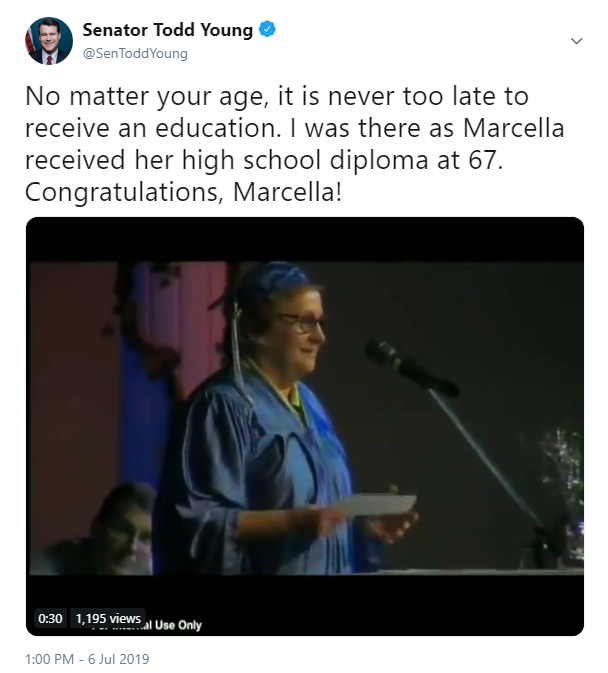
Task: Play the graduation video
Action: (x=304, y=426)
